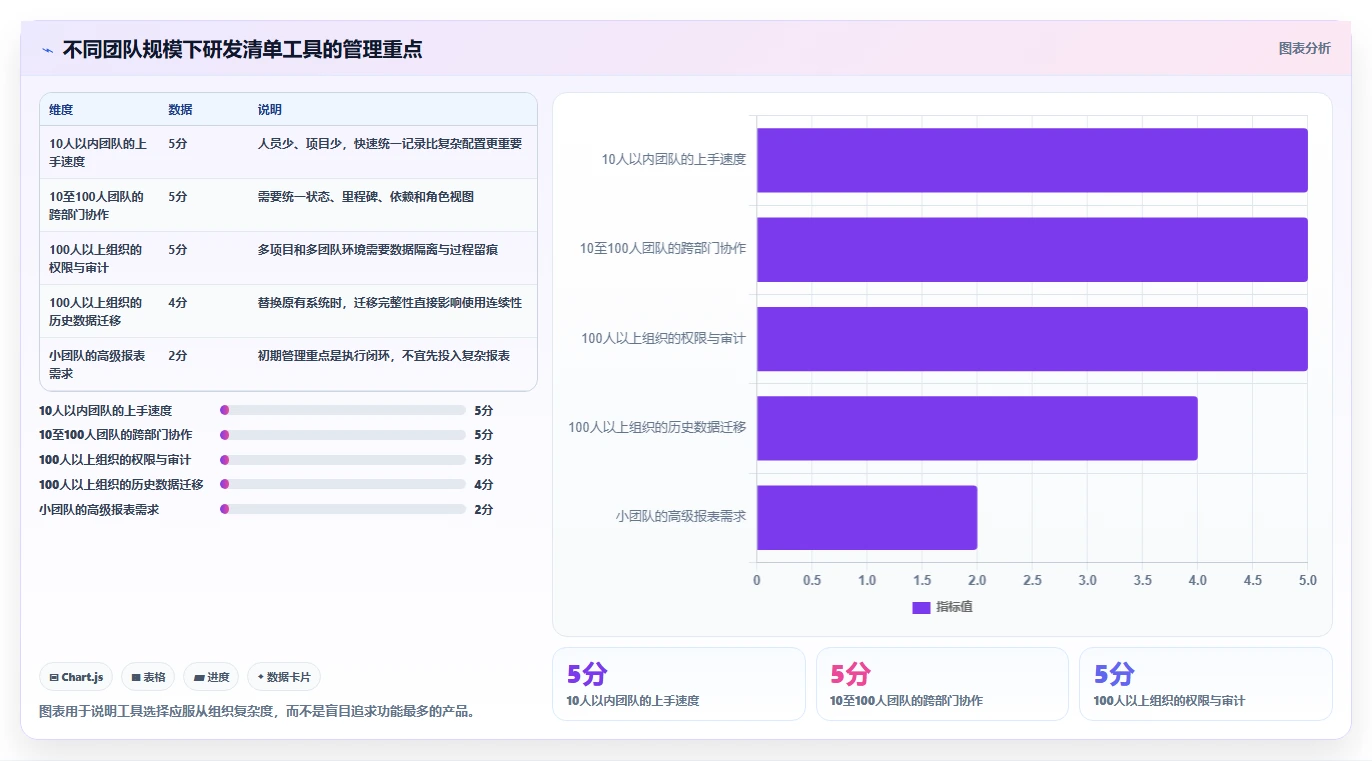1372x761 pixels.
Task: Click chart bar for 10至100人团队的跨部门协作
Action: 1032,249
